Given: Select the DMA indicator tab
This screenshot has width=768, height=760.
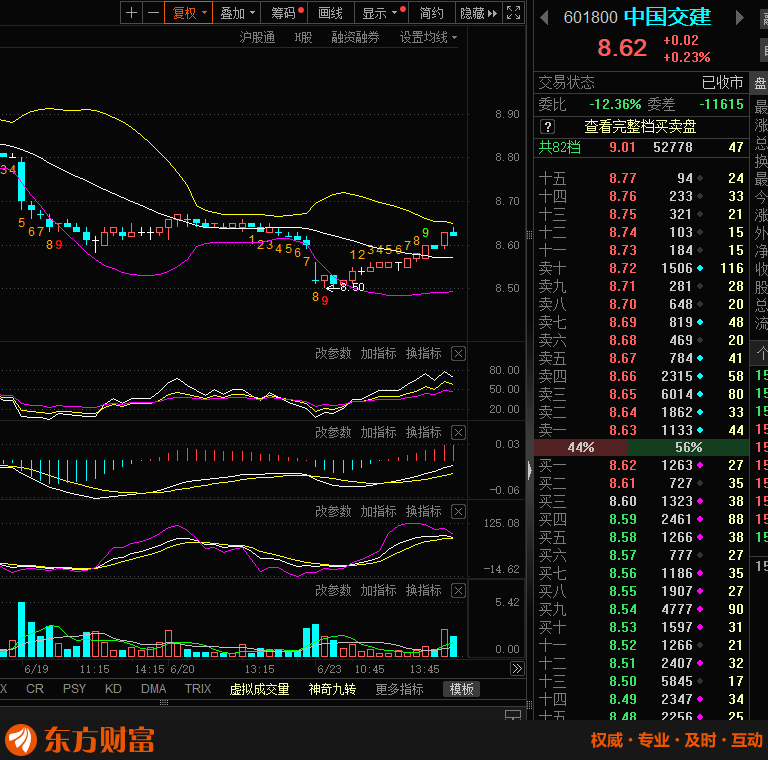Looking at the screenshot, I should [153, 689].
